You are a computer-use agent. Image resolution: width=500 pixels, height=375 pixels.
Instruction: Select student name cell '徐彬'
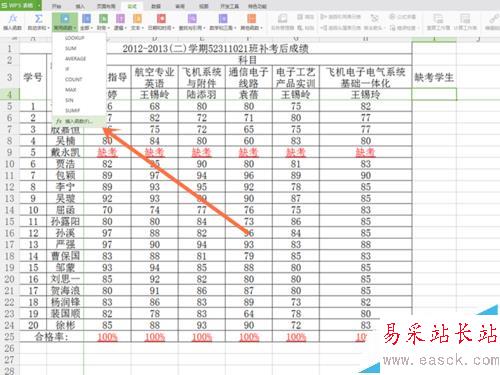pyautogui.click(x=65, y=325)
